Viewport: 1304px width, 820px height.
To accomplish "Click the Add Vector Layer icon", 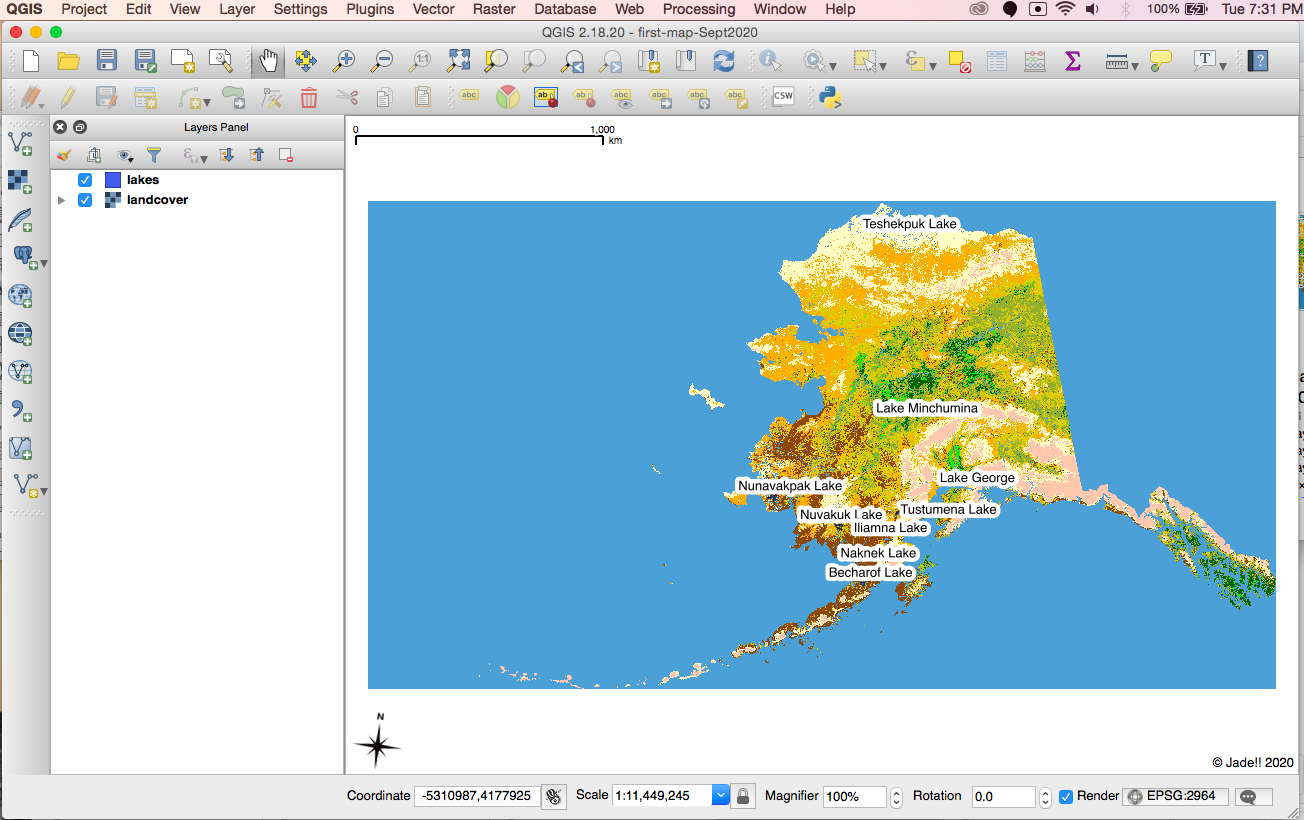I will 20,143.
